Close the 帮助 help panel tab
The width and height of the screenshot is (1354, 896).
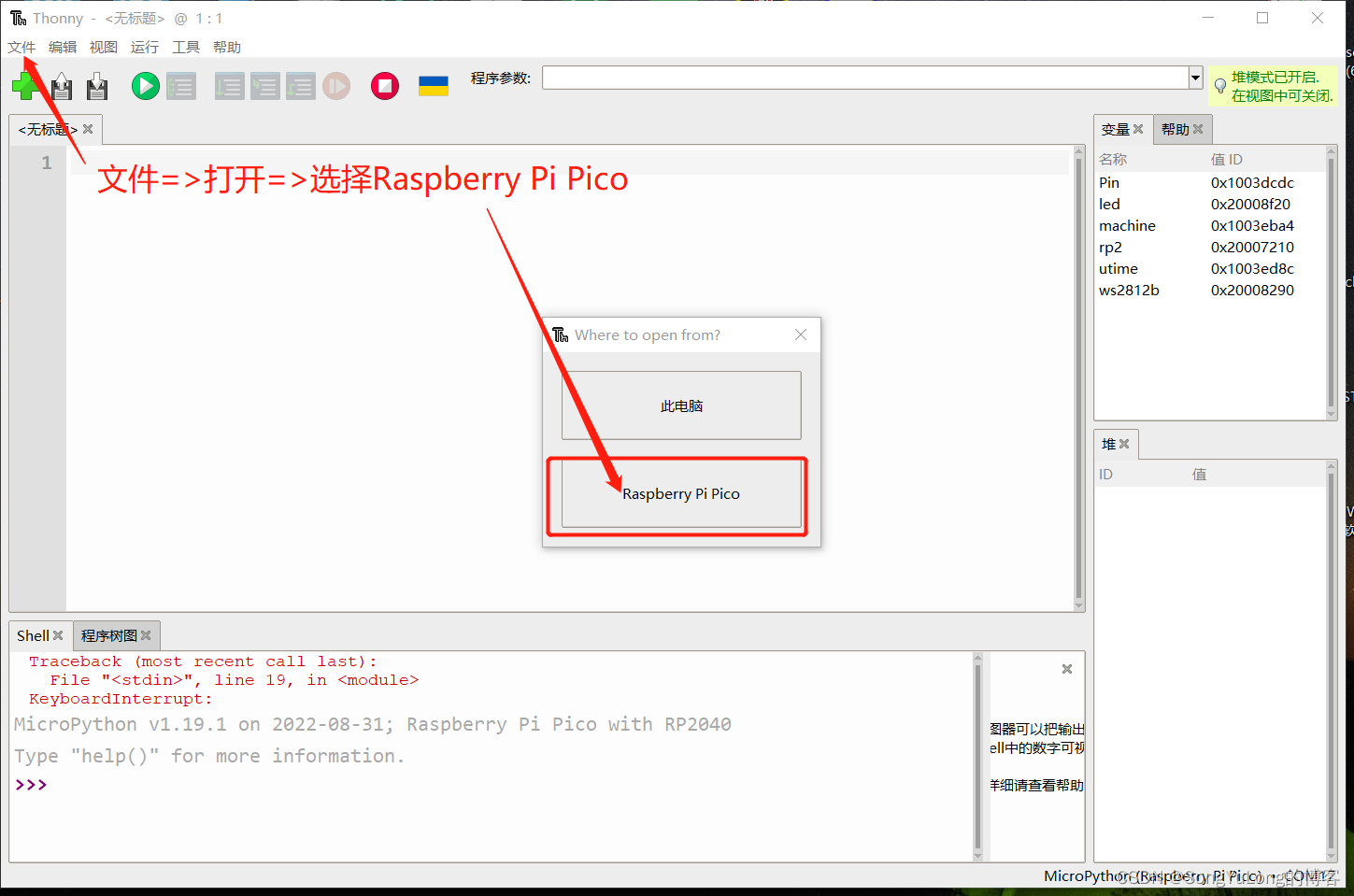coord(1198,129)
